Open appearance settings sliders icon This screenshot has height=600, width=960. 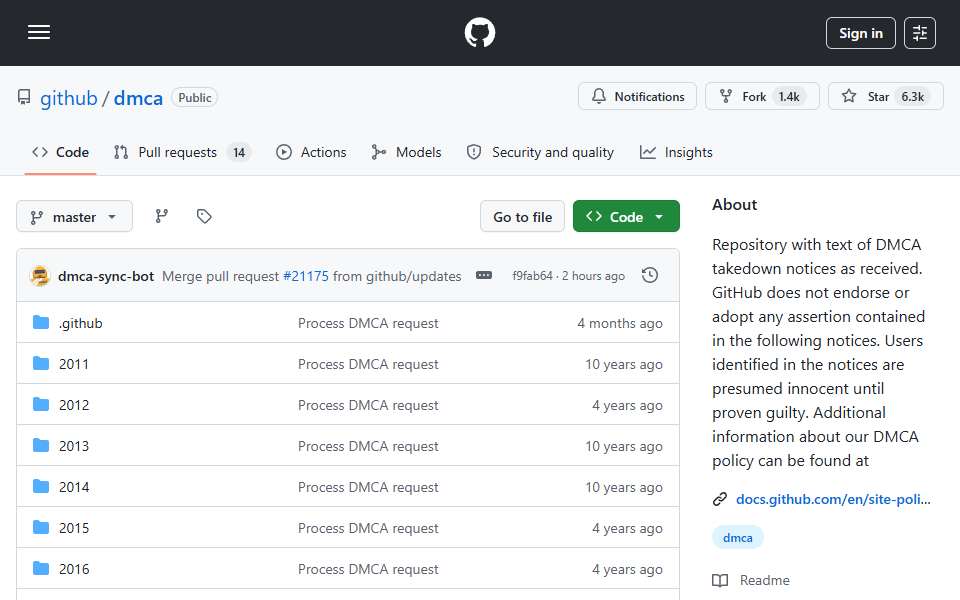tap(920, 33)
